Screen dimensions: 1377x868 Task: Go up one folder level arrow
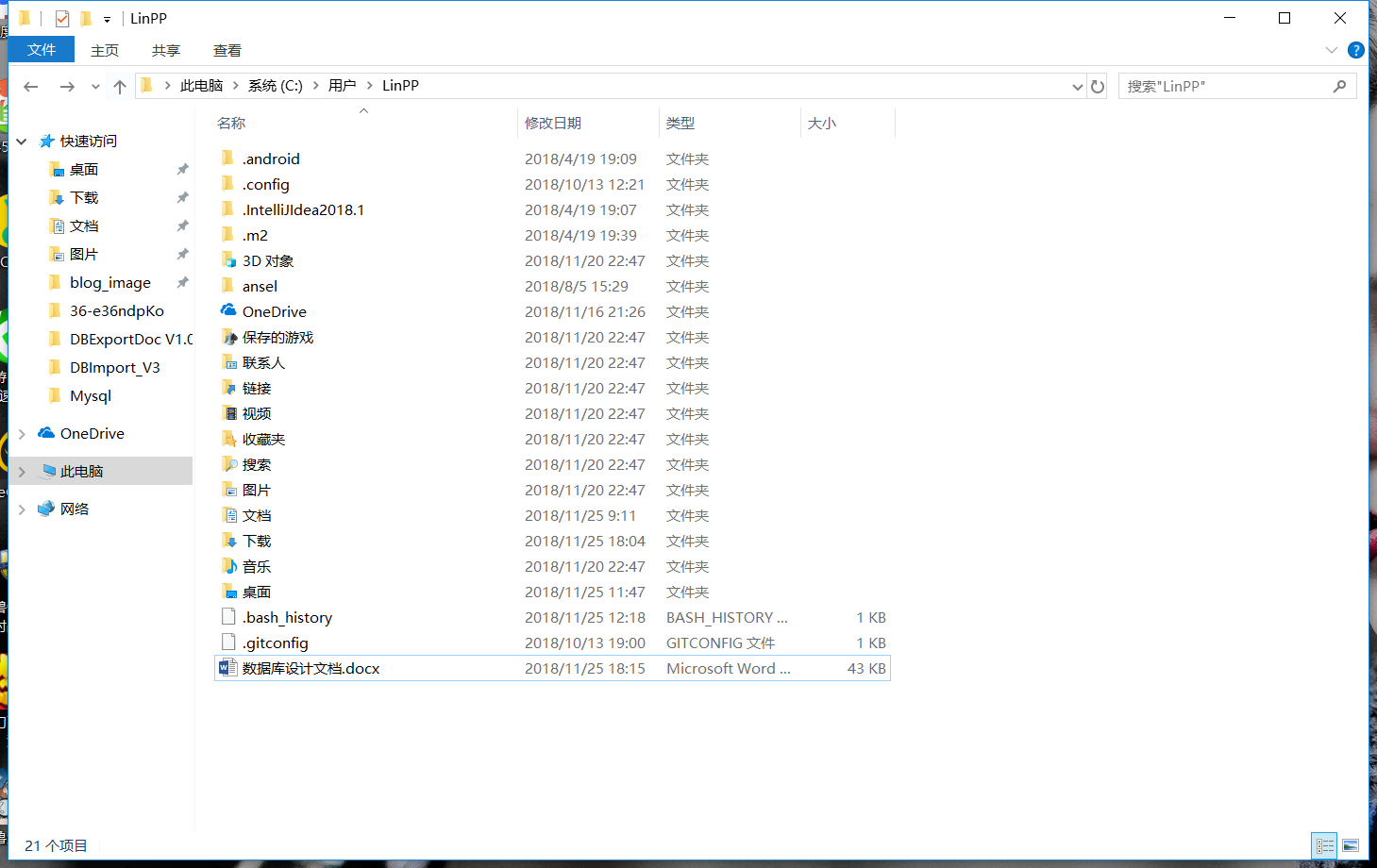click(x=120, y=86)
